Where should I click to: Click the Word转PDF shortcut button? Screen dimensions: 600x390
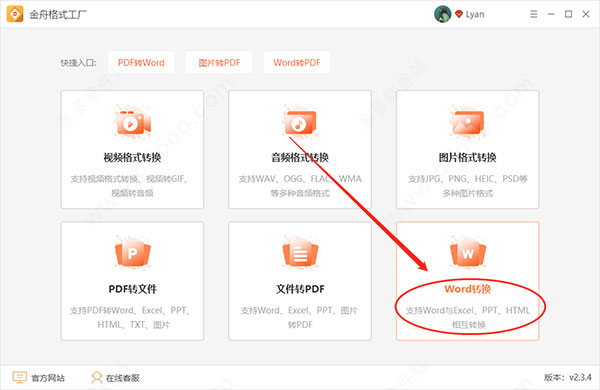coord(297,62)
